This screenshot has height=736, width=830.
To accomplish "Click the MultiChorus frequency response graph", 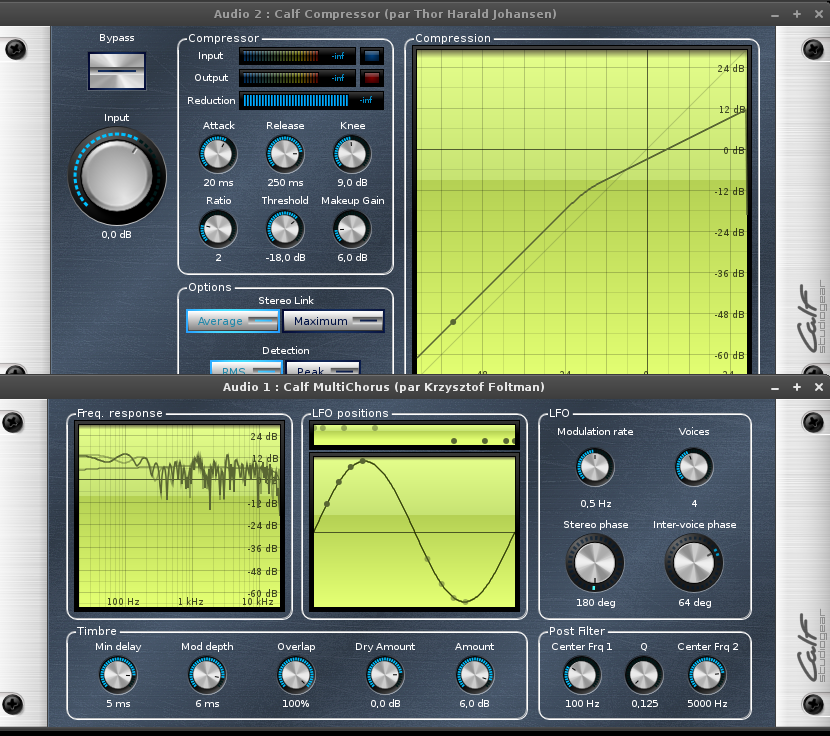I will point(178,517).
